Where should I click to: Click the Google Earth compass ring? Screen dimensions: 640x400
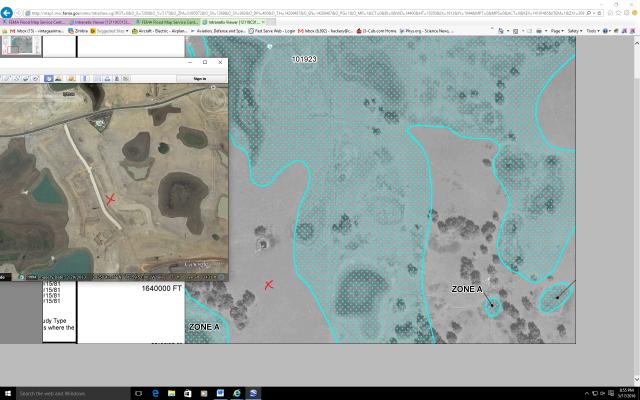point(213,99)
